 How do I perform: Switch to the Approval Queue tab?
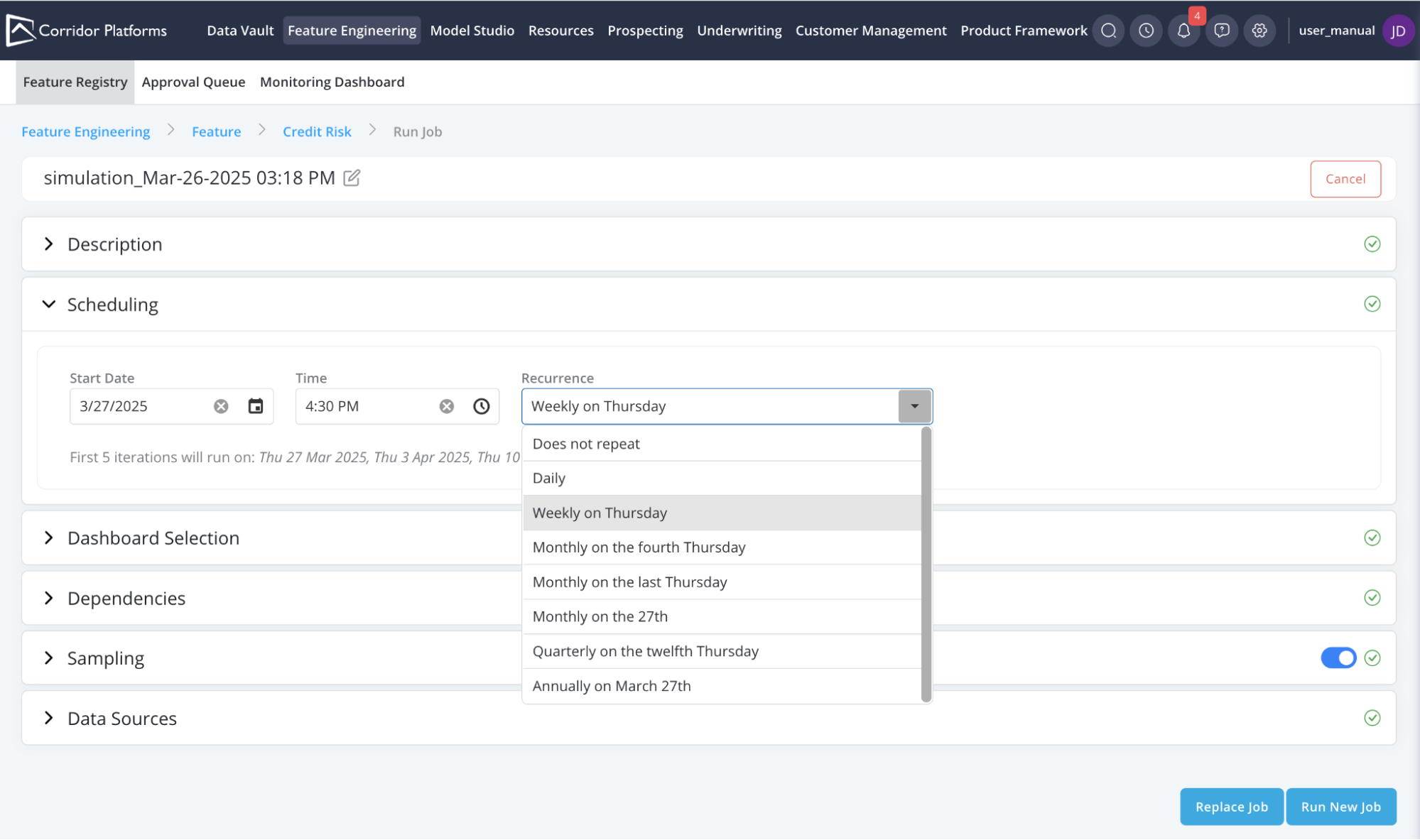(x=193, y=82)
